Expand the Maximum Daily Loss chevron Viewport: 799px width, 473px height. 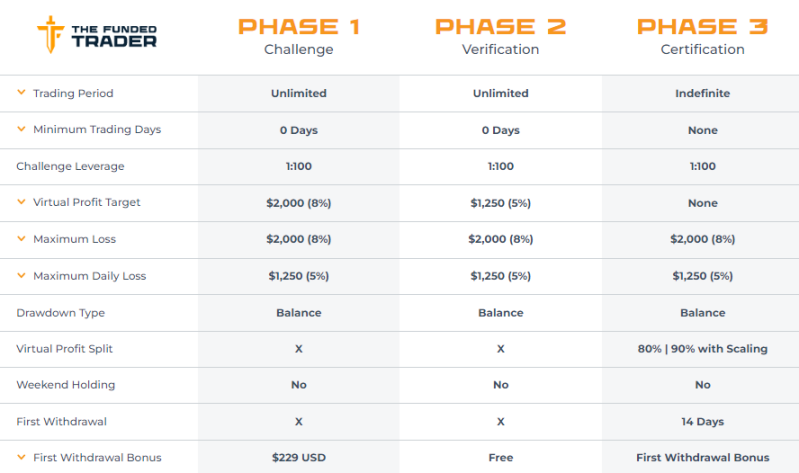coord(21,276)
